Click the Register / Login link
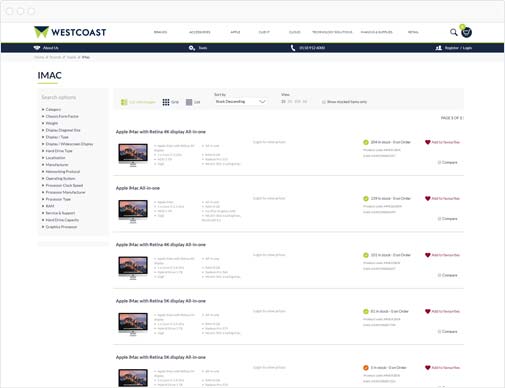Image resolution: width=505 pixels, height=388 pixels. coord(458,48)
